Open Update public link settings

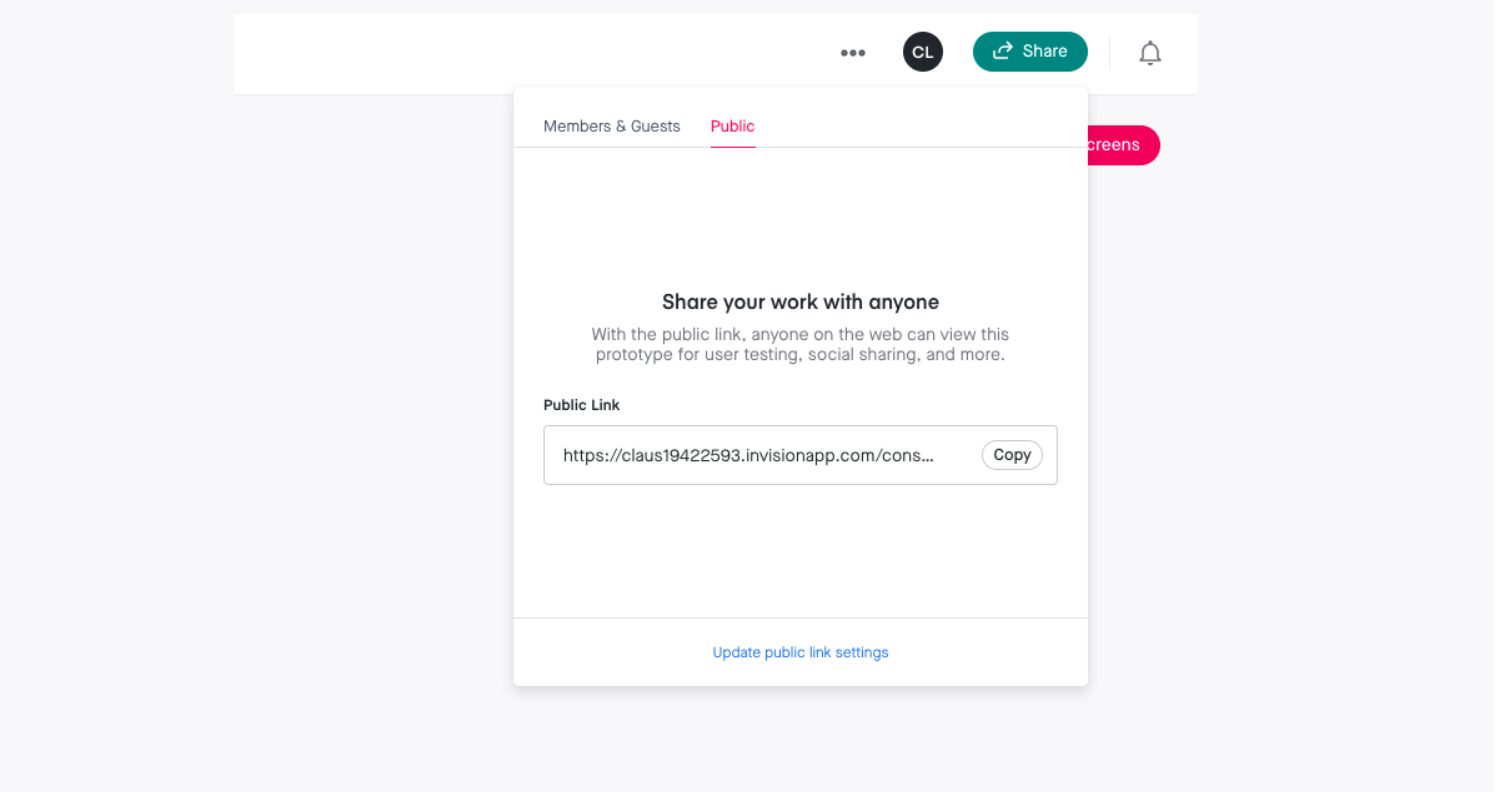(x=800, y=652)
